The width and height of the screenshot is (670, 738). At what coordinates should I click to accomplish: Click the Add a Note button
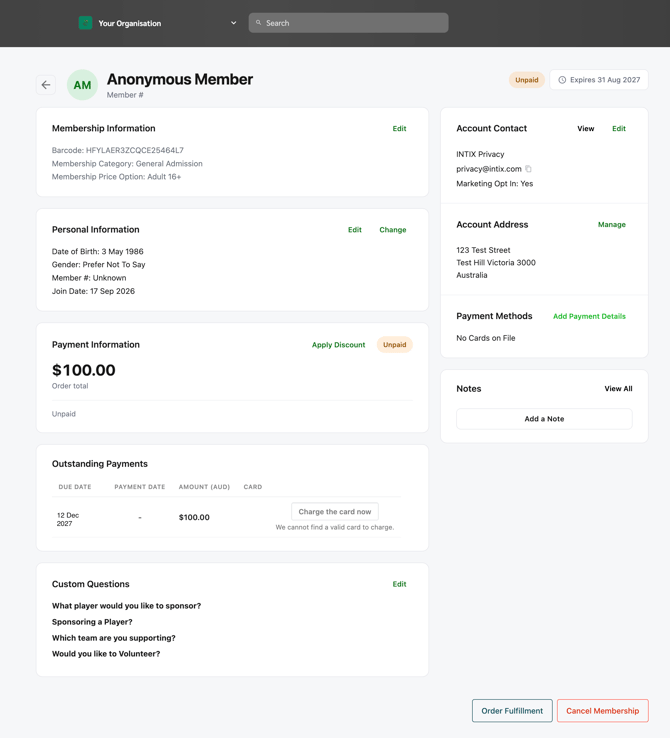pos(544,419)
